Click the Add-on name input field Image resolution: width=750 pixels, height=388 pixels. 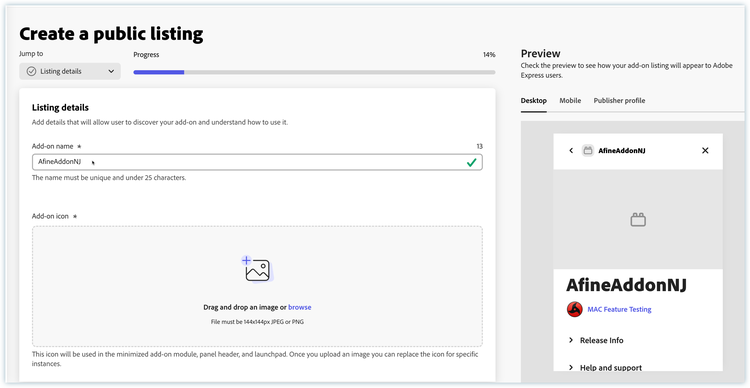[257, 162]
